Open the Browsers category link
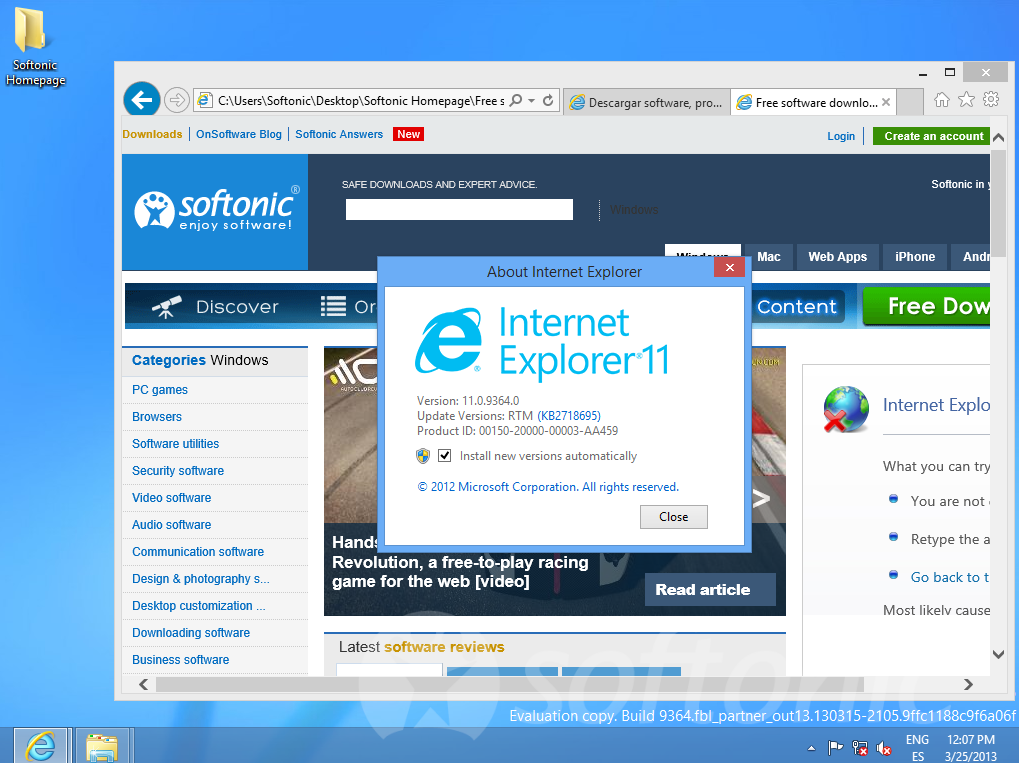This screenshot has width=1019, height=763. tap(156, 416)
